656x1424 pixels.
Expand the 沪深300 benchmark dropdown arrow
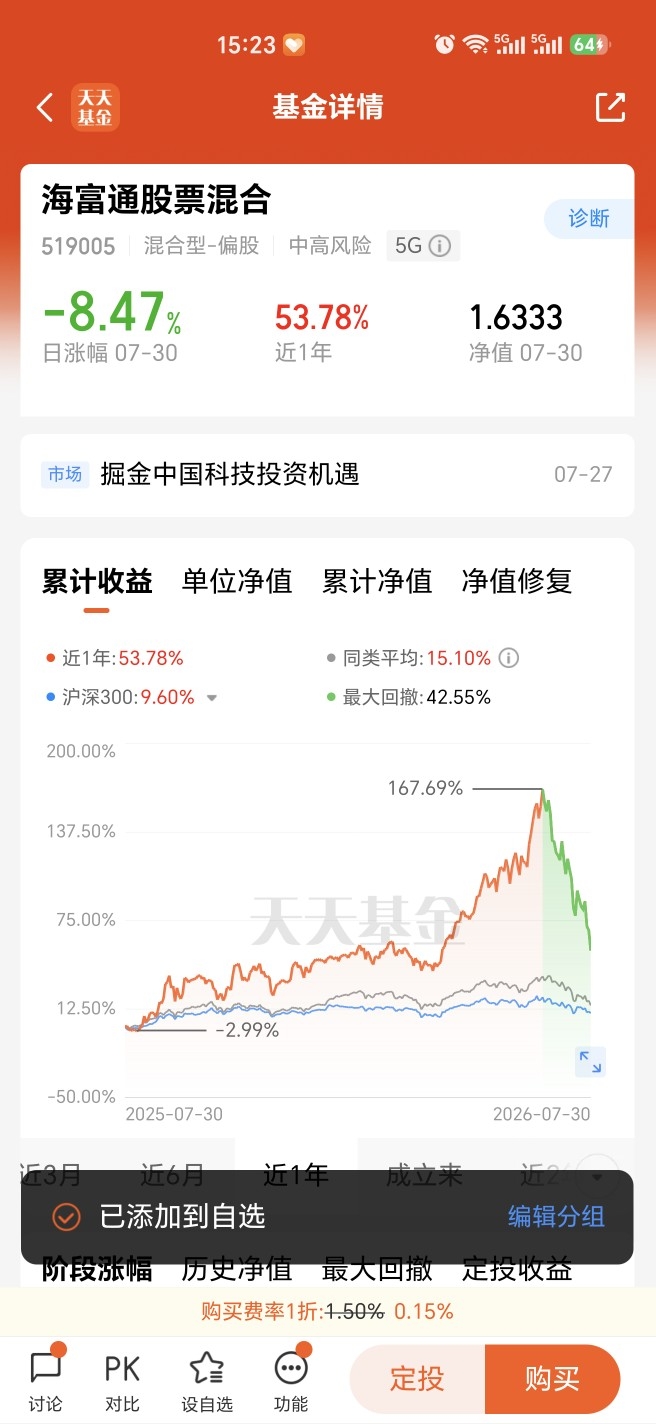pyautogui.click(x=212, y=698)
